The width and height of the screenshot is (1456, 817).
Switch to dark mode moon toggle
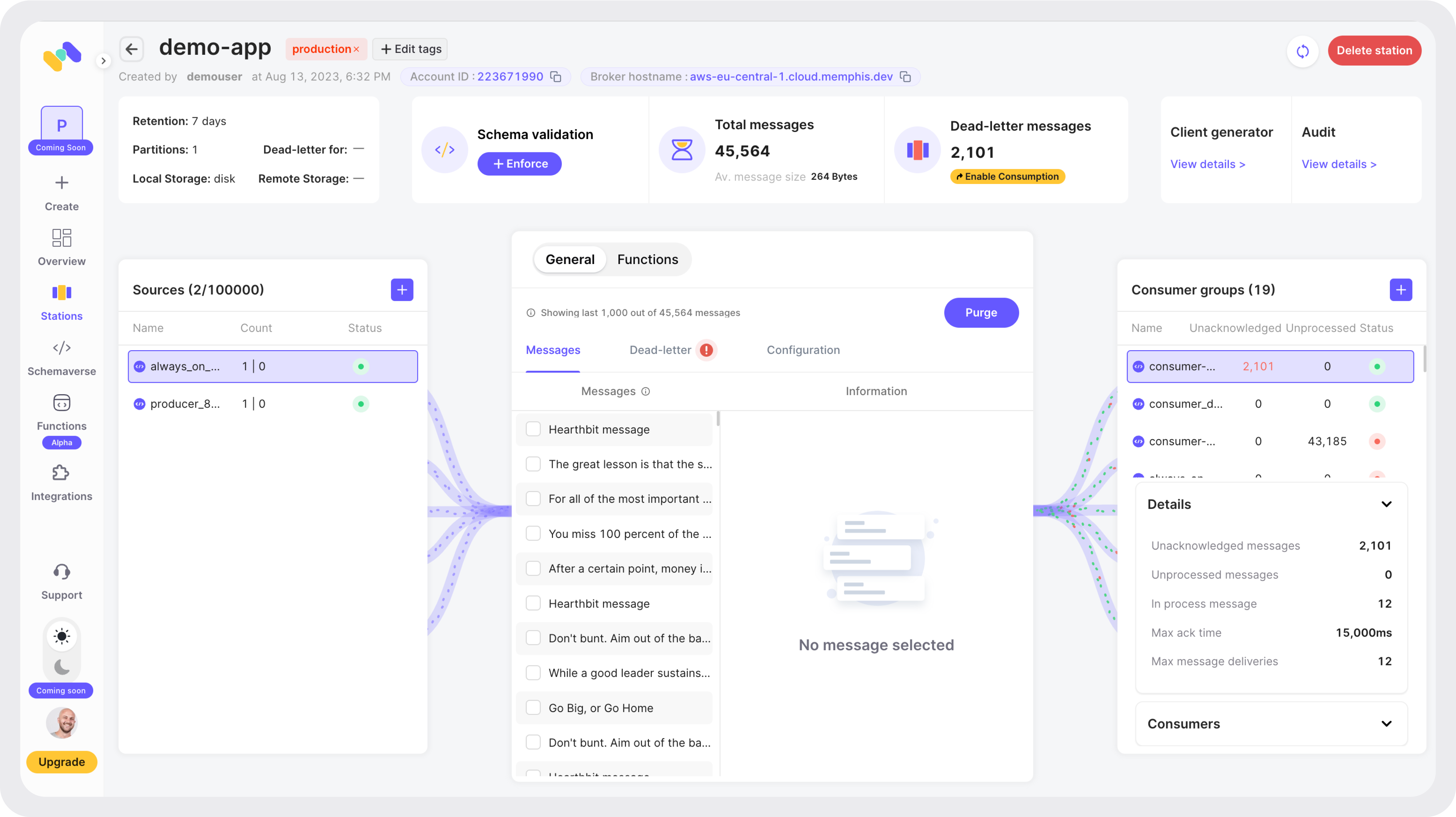tap(62, 667)
